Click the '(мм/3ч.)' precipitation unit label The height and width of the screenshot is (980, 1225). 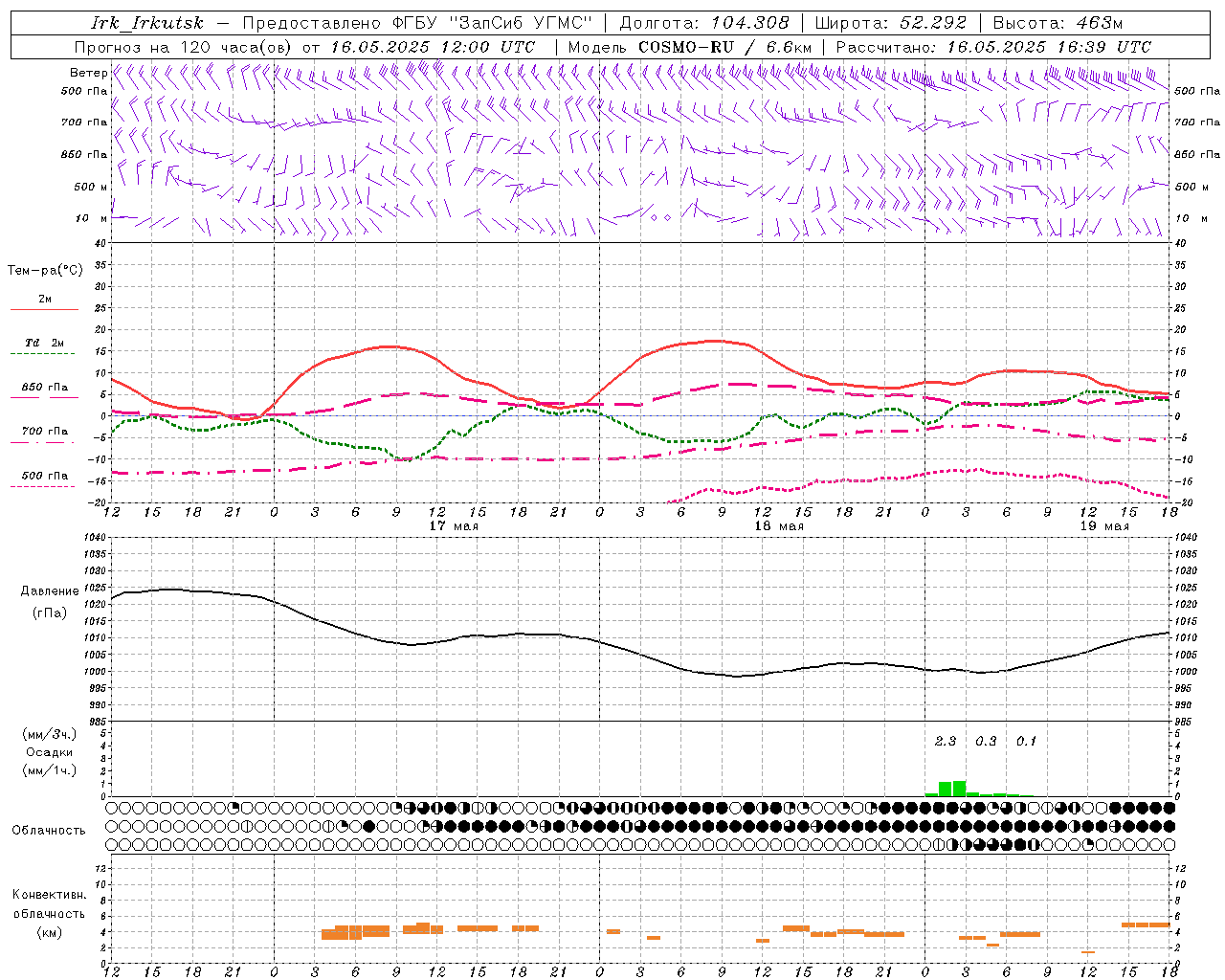(x=49, y=735)
